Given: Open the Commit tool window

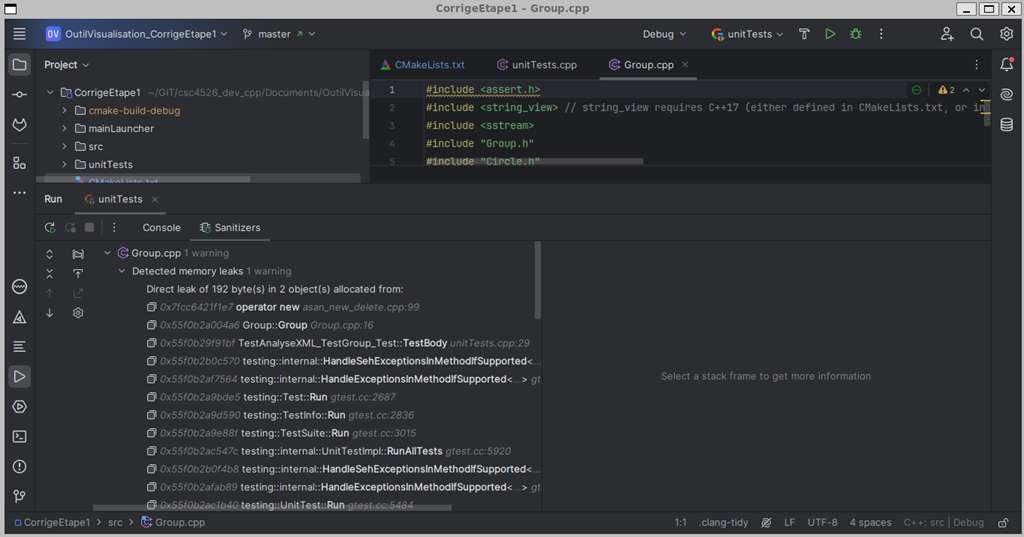Looking at the screenshot, I should pos(20,95).
